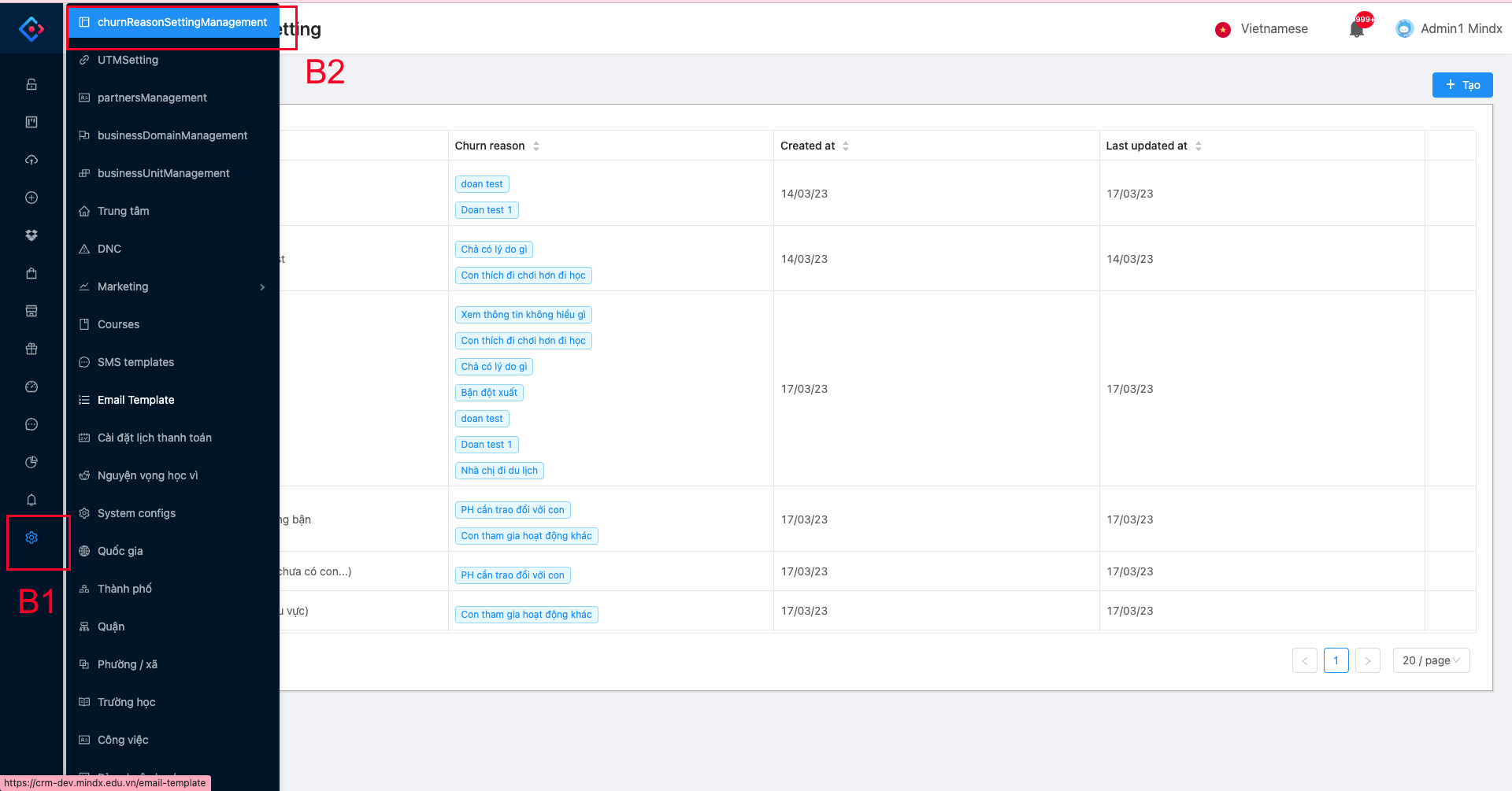Select page 1 in pagination
The width and height of the screenshot is (1512, 791).
tap(1336, 660)
